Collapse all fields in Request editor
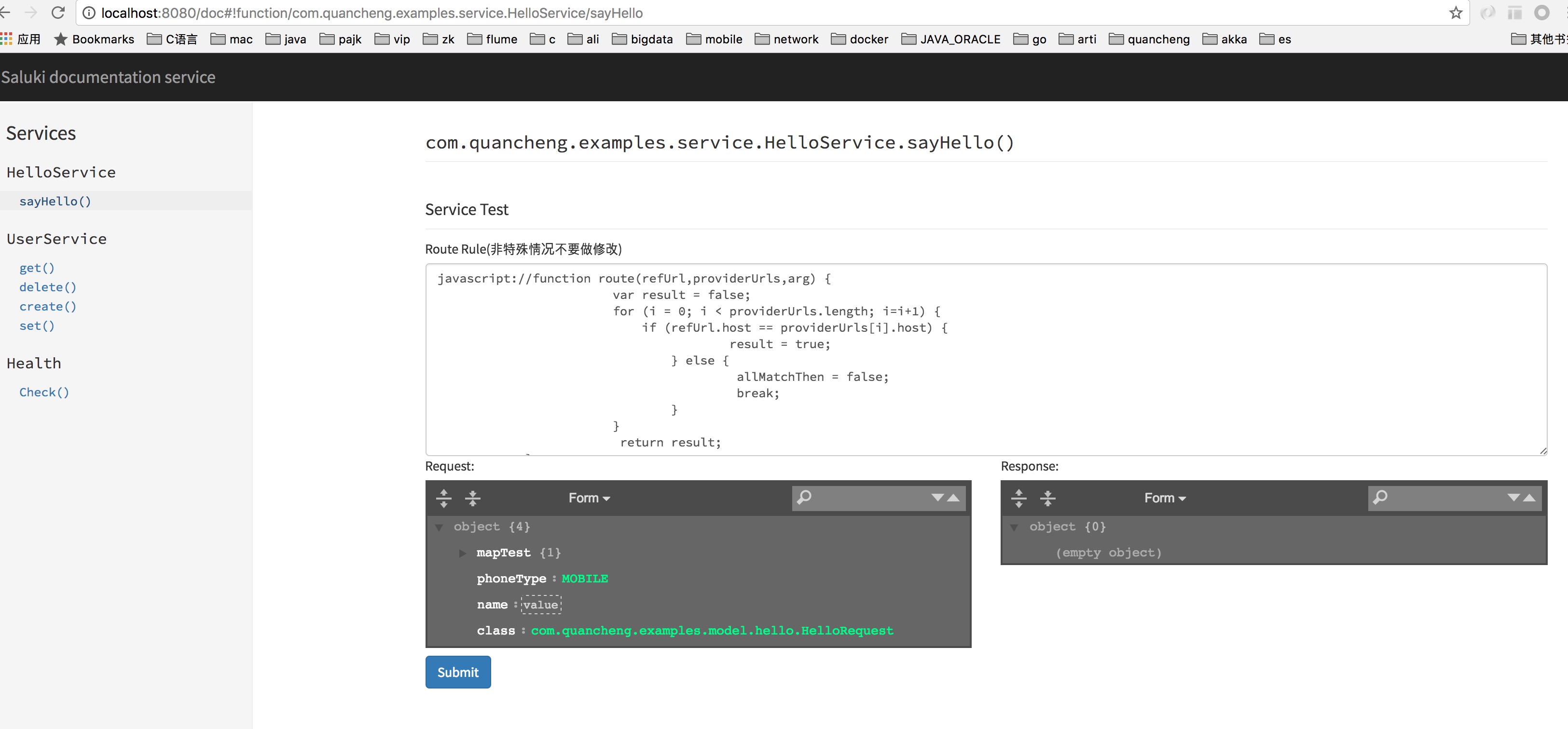Screen dimensions: 1568x729 pyautogui.click(x=472, y=498)
